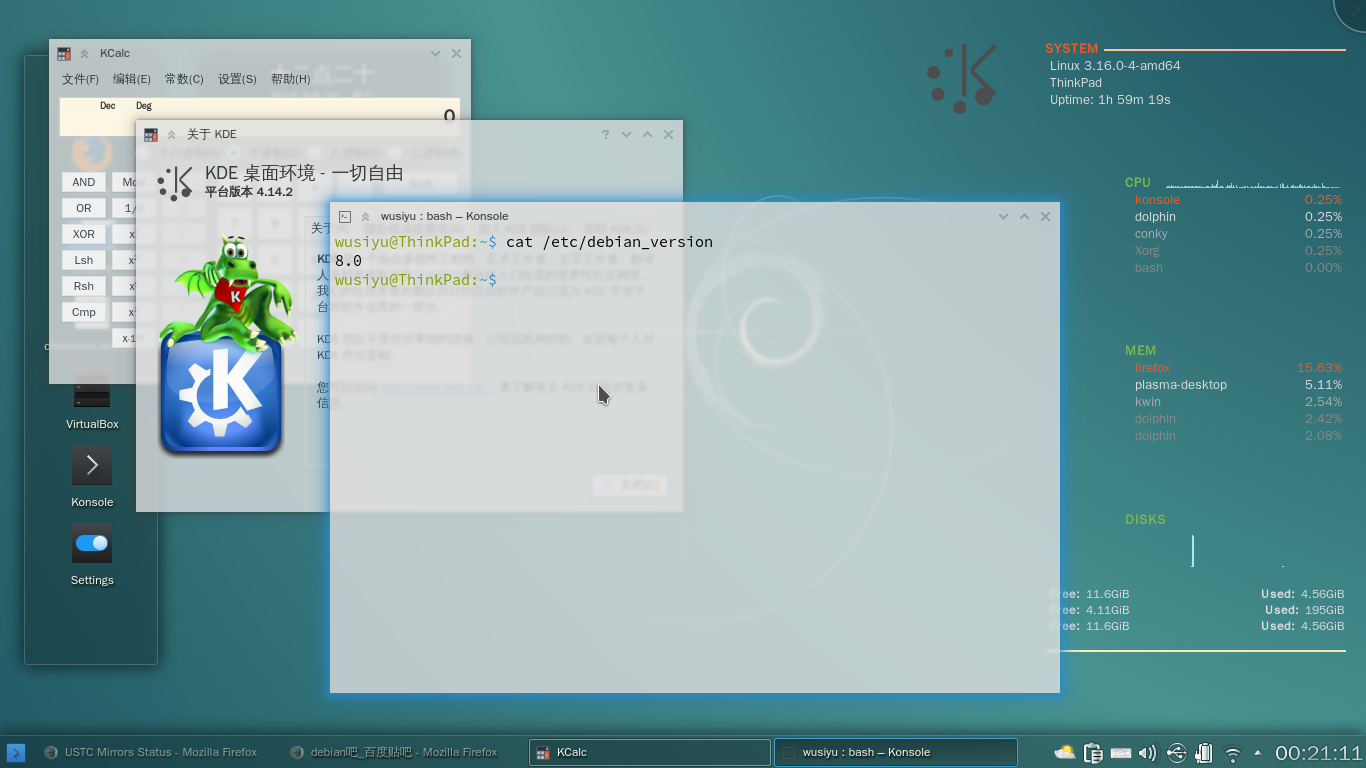This screenshot has height=768, width=1366.
Task: Open the 编辑(E) menu in KCalc
Action: (132, 79)
